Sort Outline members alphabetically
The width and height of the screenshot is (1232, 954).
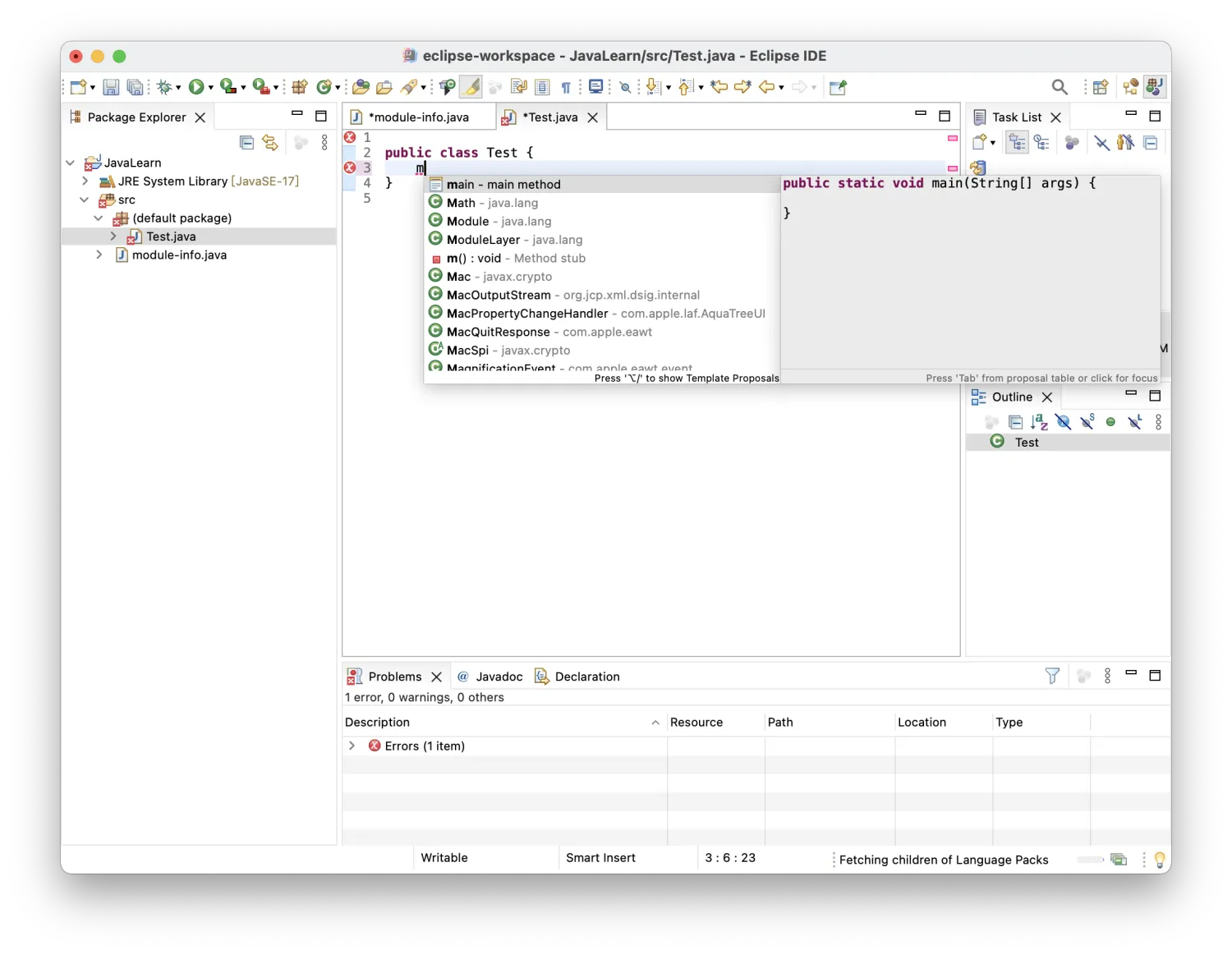tap(1039, 422)
